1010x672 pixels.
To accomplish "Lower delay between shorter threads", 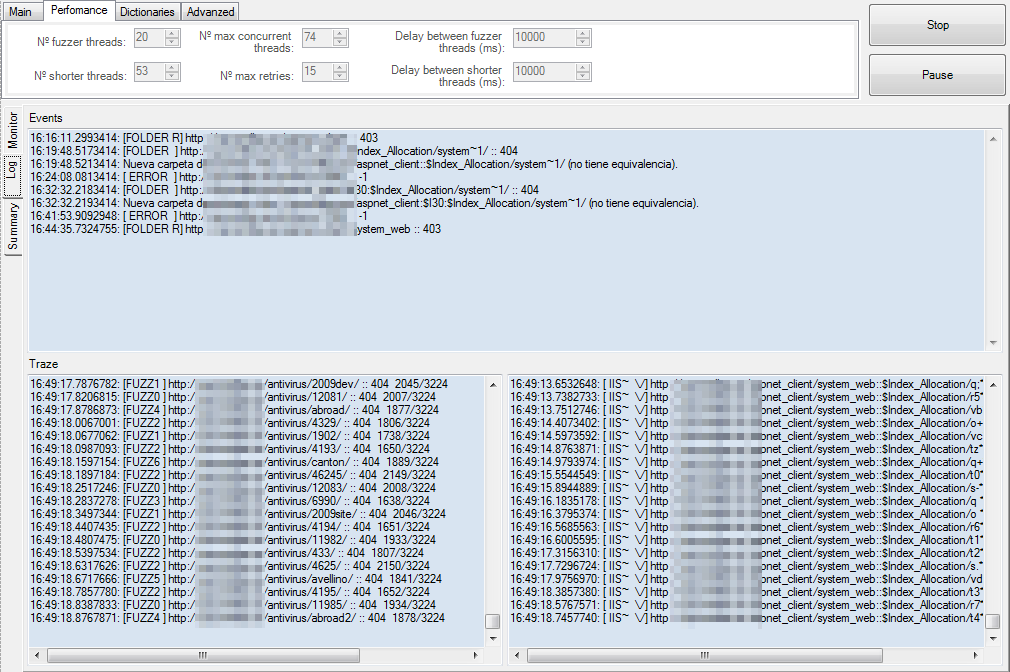I will coord(584,75).
